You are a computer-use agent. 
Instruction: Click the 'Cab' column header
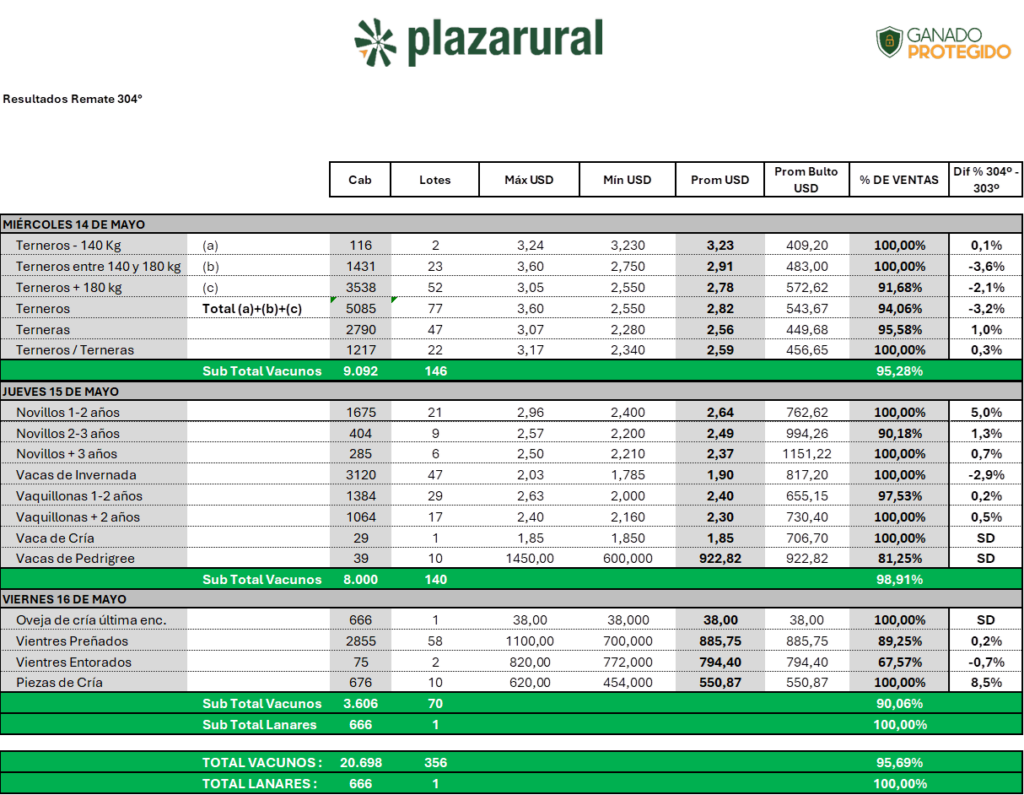point(360,180)
